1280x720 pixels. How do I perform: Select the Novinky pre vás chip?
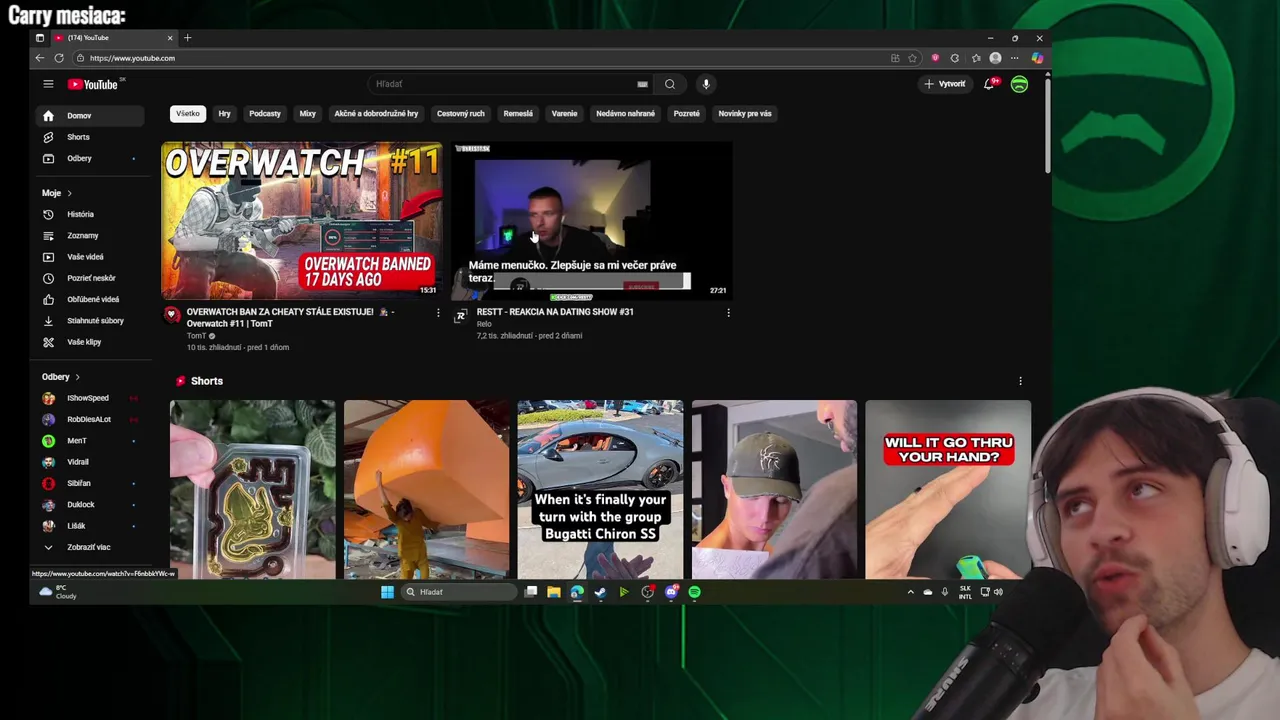coord(745,113)
